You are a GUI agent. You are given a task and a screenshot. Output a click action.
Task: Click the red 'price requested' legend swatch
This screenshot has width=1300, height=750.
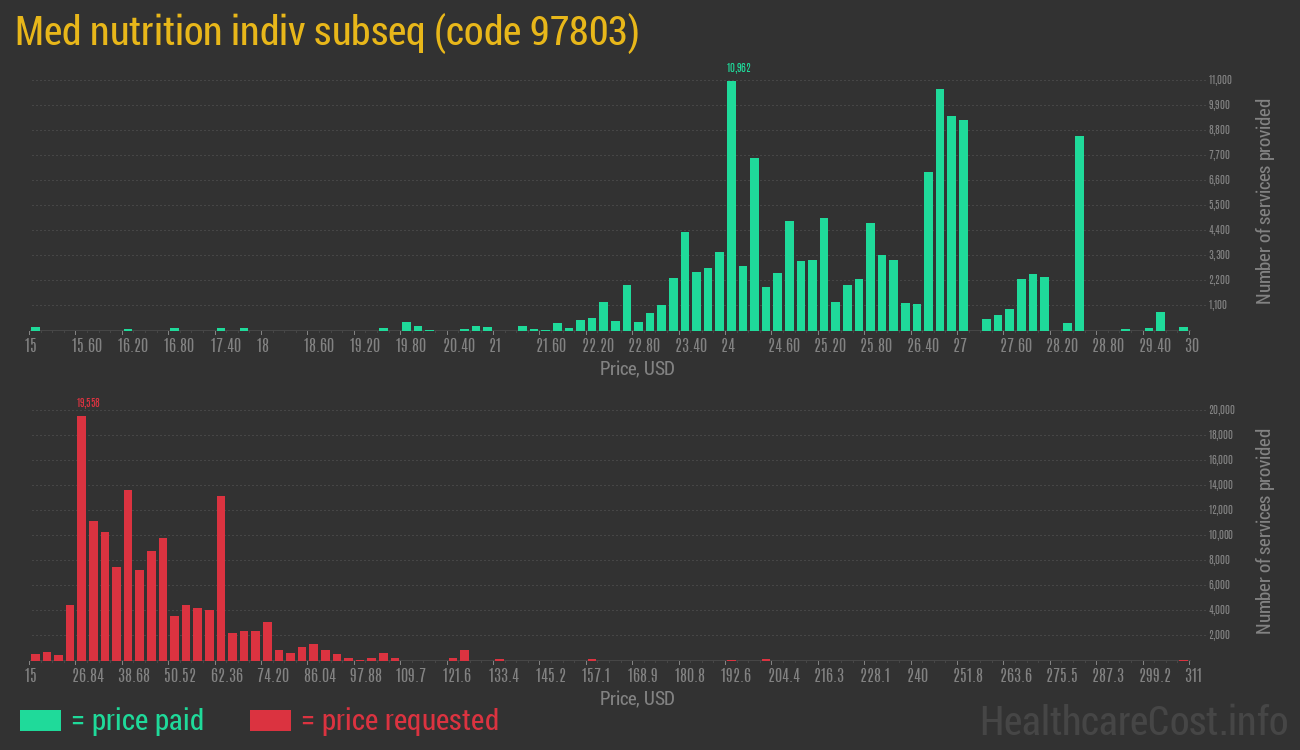[270, 720]
